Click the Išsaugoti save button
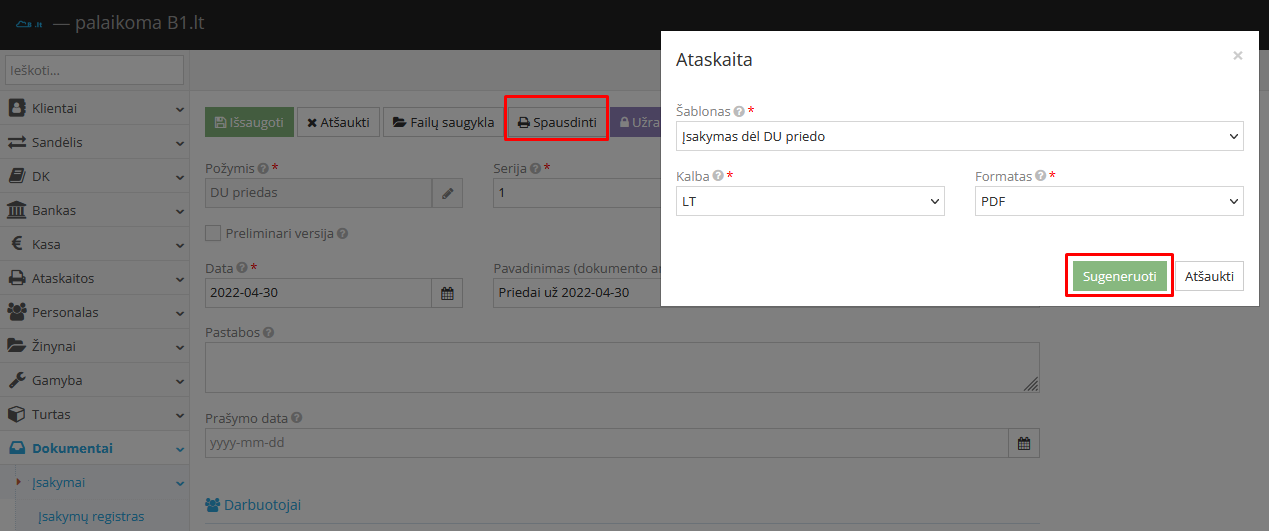Image resolution: width=1269 pixels, height=531 pixels. coord(249,122)
